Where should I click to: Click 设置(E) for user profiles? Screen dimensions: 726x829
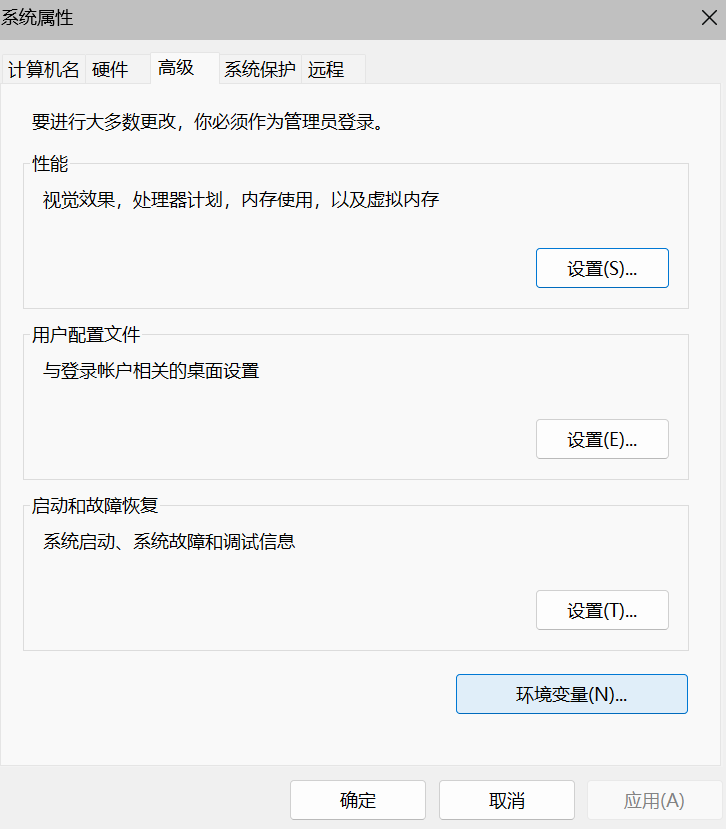[x=602, y=439]
